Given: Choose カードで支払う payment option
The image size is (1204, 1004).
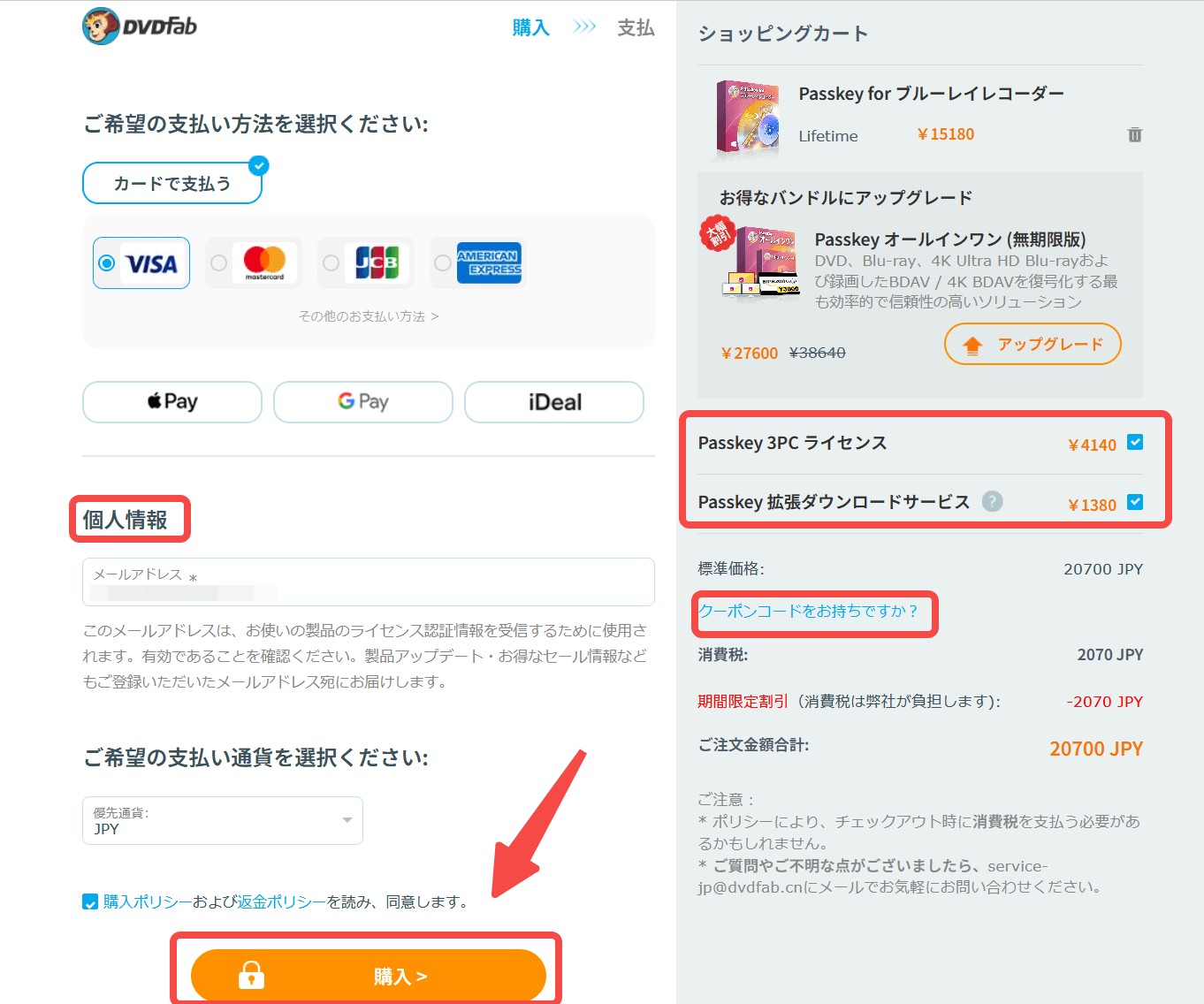Looking at the screenshot, I should click(172, 183).
